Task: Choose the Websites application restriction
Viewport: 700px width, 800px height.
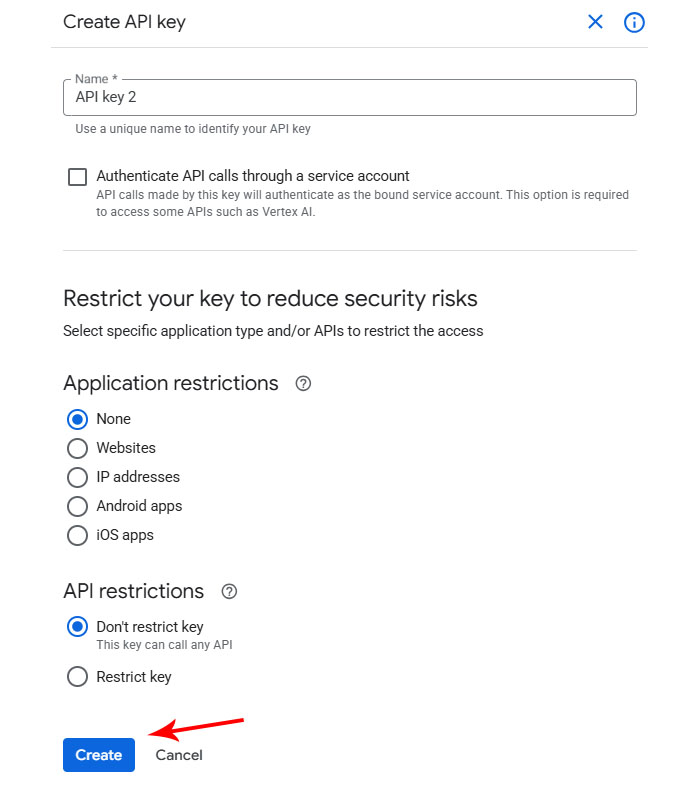Action: tap(77, 448)
